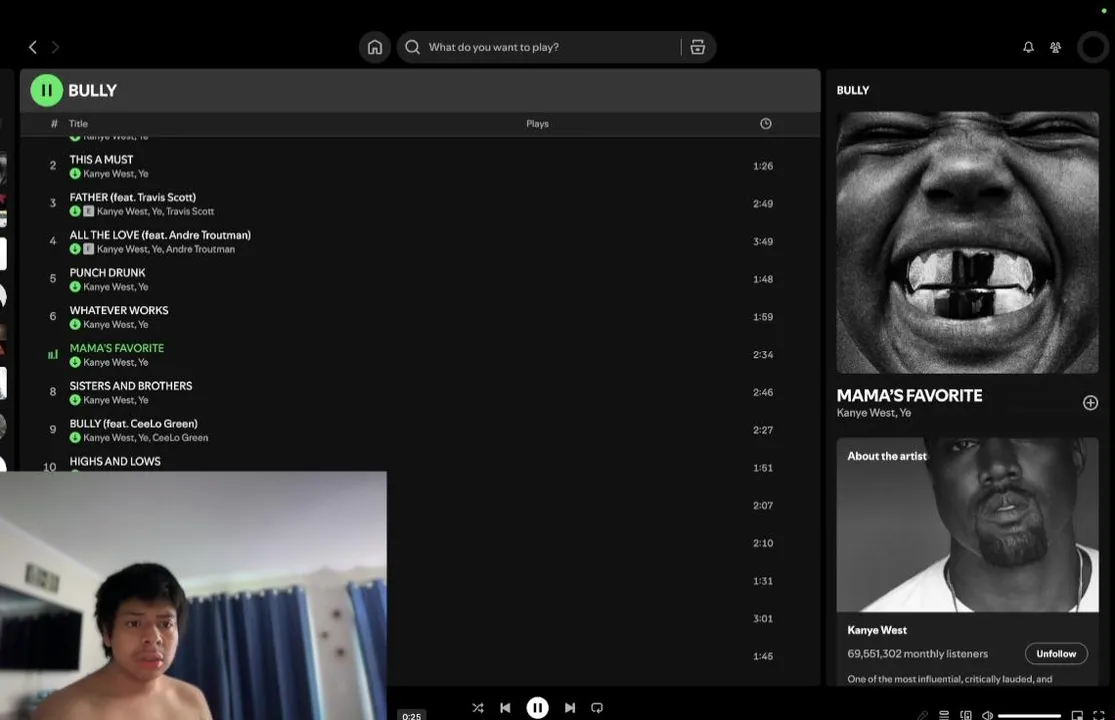Open the miniplayer icon
Image resolution: width=1115 pixels, height=720 pixels.
pos(1077,715)
